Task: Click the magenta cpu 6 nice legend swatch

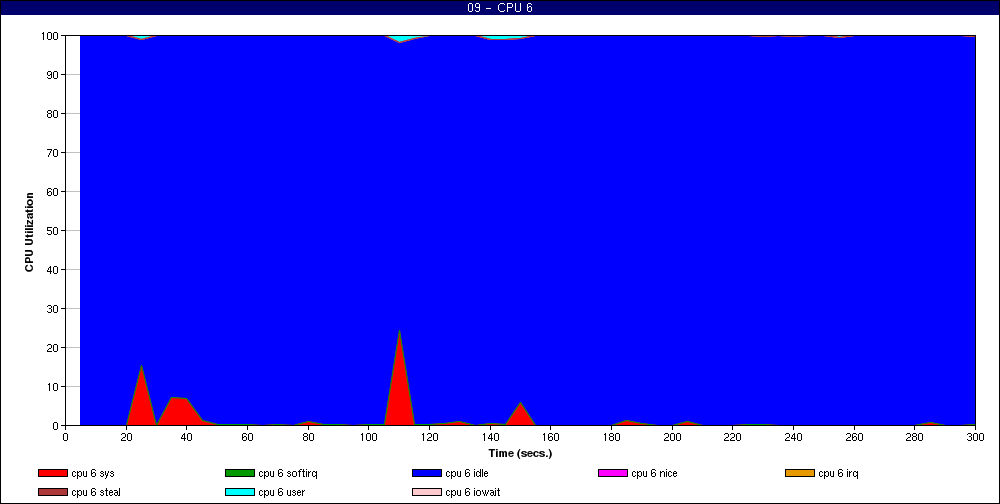Action: coord(613,473)
